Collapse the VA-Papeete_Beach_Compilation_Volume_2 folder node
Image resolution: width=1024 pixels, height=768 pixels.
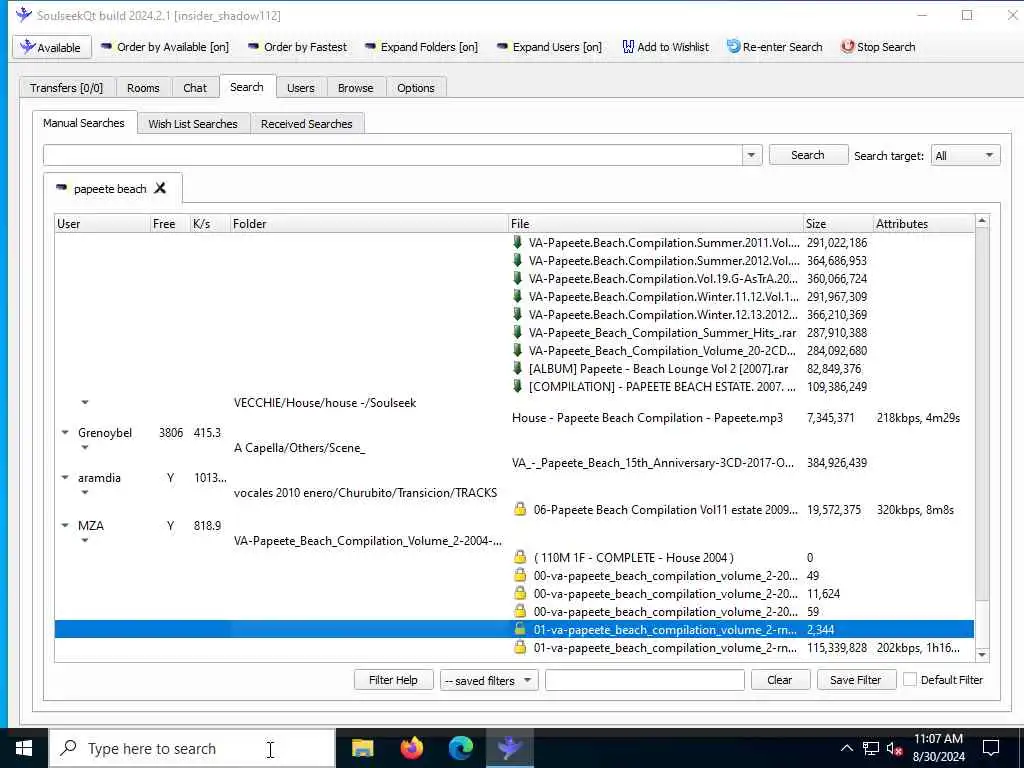coord(85,540)
